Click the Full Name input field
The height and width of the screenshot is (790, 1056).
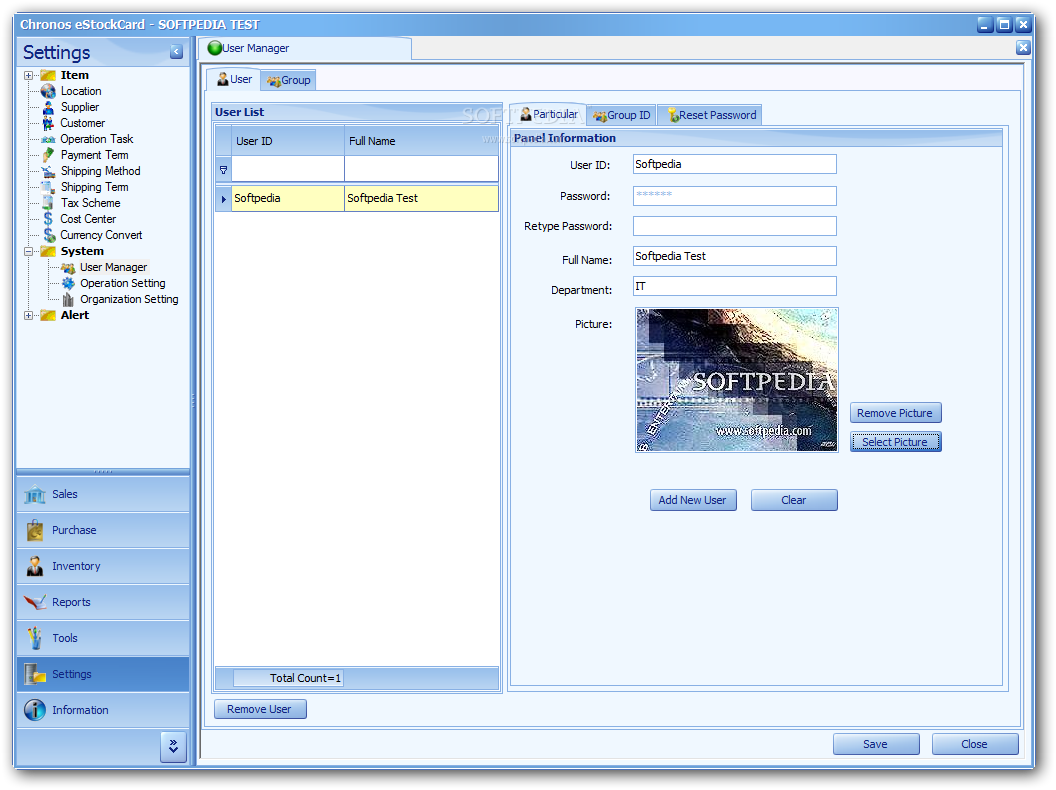pos(734,256)
